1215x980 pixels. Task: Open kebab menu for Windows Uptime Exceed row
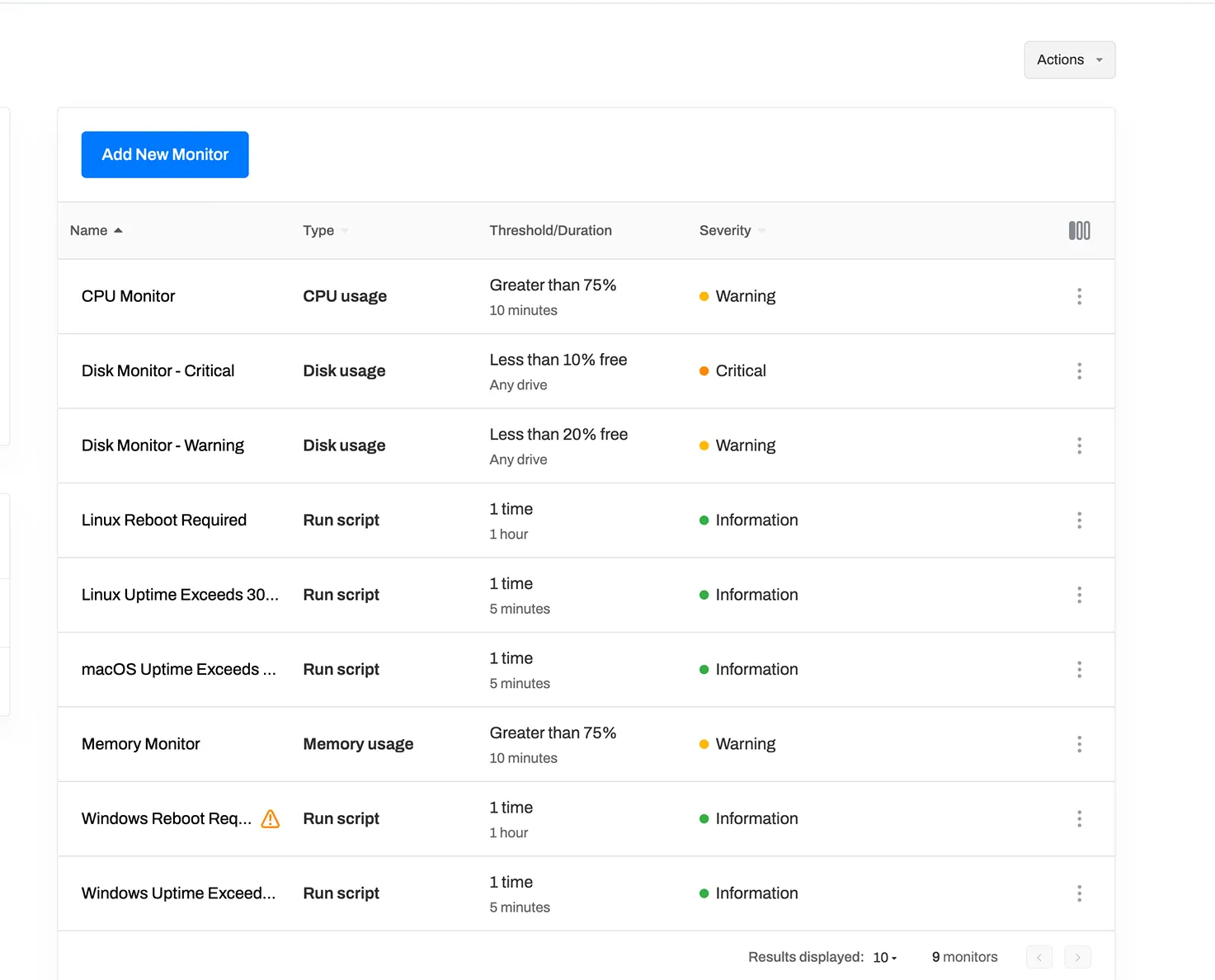click(x=1079, y=893)
